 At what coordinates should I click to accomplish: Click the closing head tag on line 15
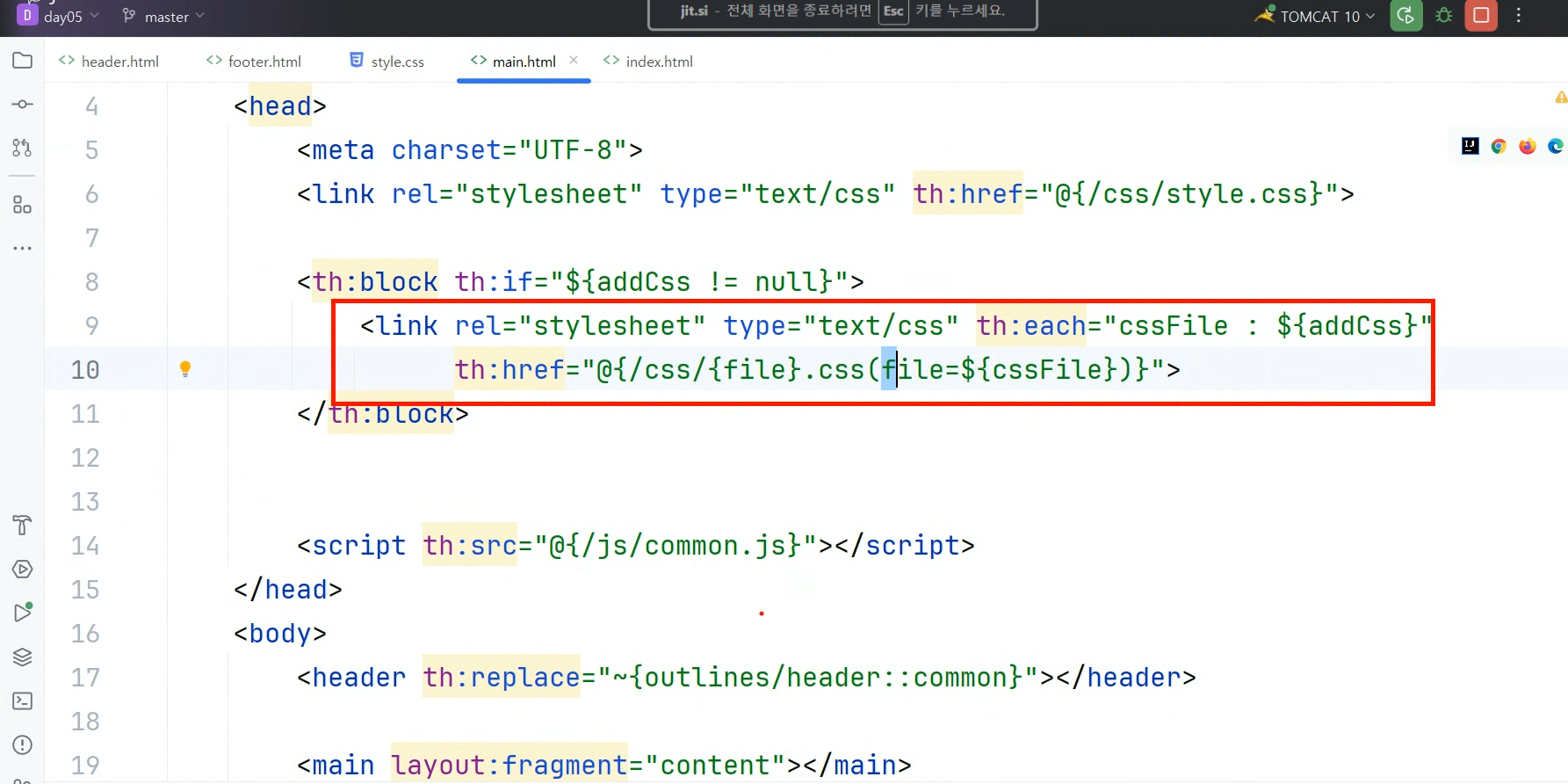(288, 589)
